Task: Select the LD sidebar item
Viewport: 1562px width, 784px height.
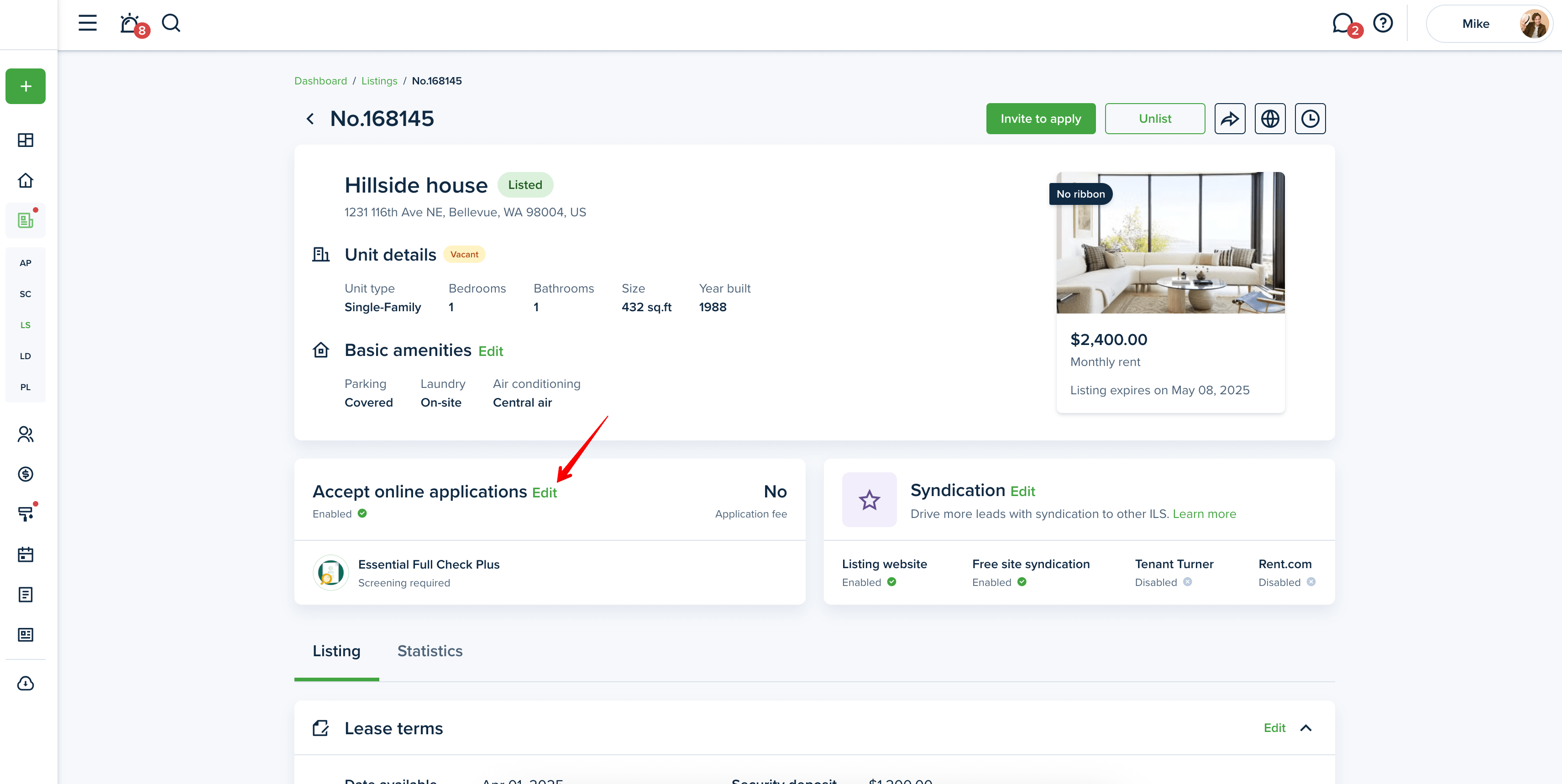Action: click(x=26, y=356)
